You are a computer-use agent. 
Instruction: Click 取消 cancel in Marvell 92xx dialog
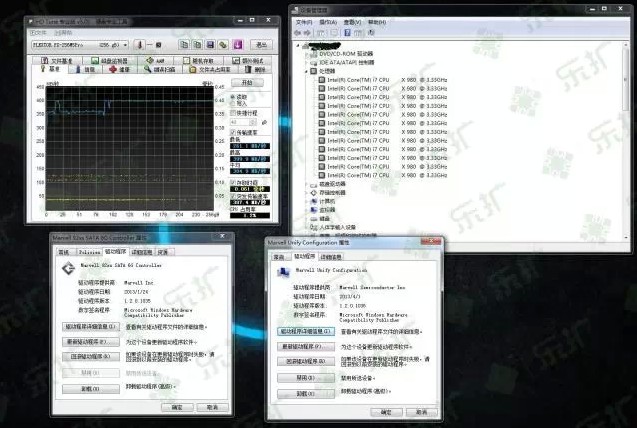coord(212,407)
